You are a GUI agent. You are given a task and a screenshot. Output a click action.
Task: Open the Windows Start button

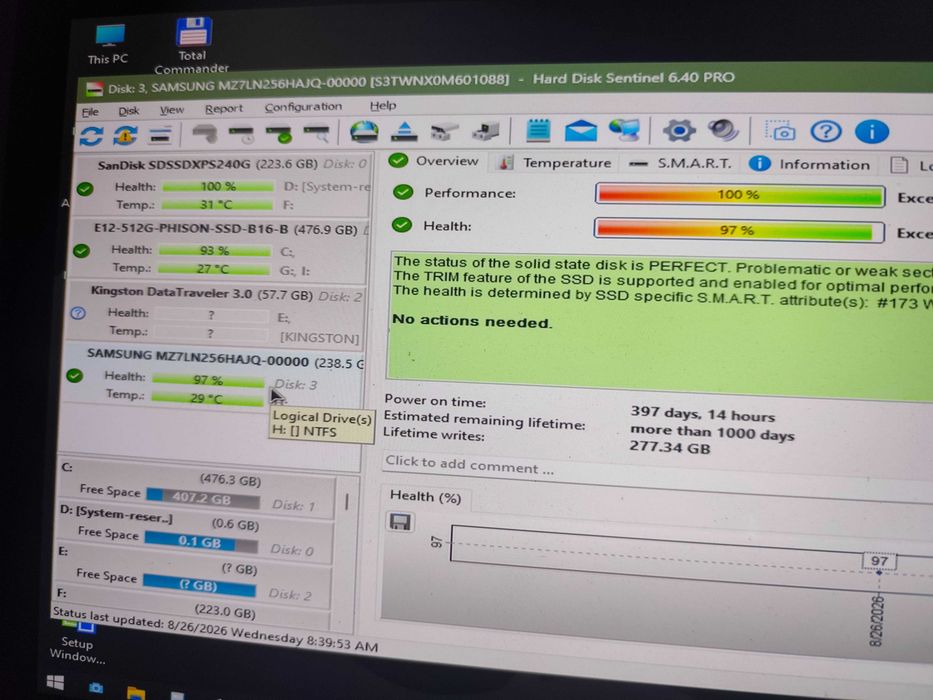point(55,682)
